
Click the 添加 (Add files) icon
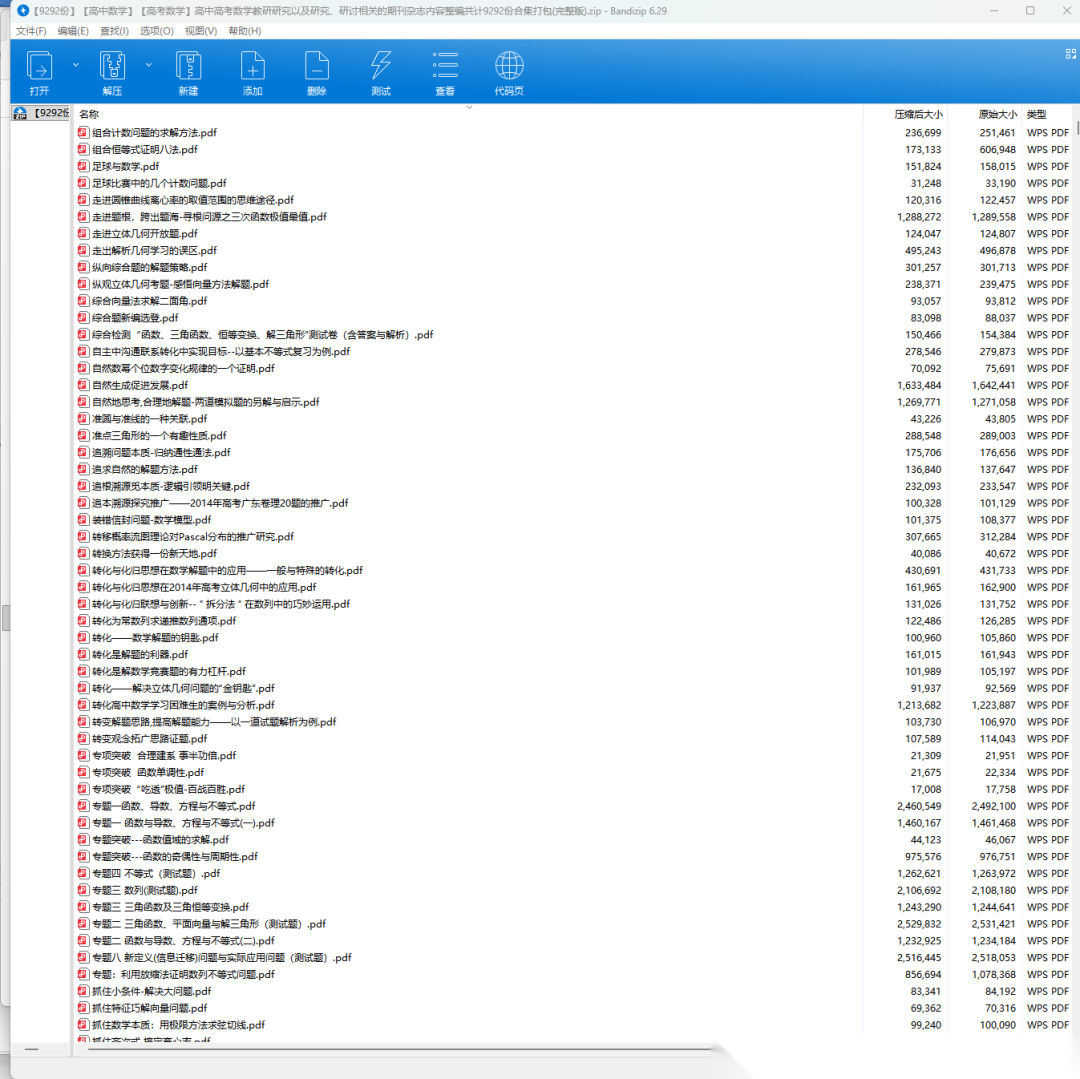[252, 67]
